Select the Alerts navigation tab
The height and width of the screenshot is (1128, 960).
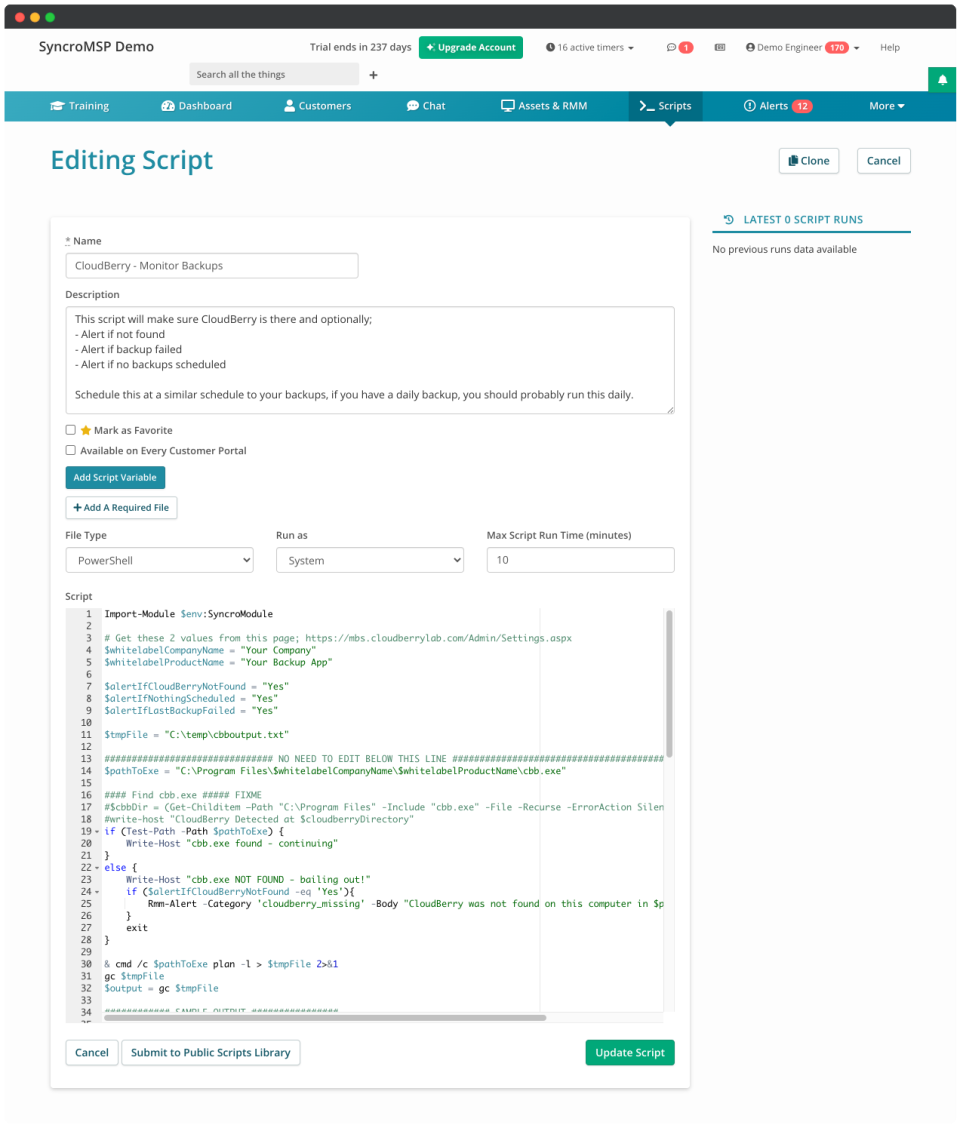(x=777, y=106)
